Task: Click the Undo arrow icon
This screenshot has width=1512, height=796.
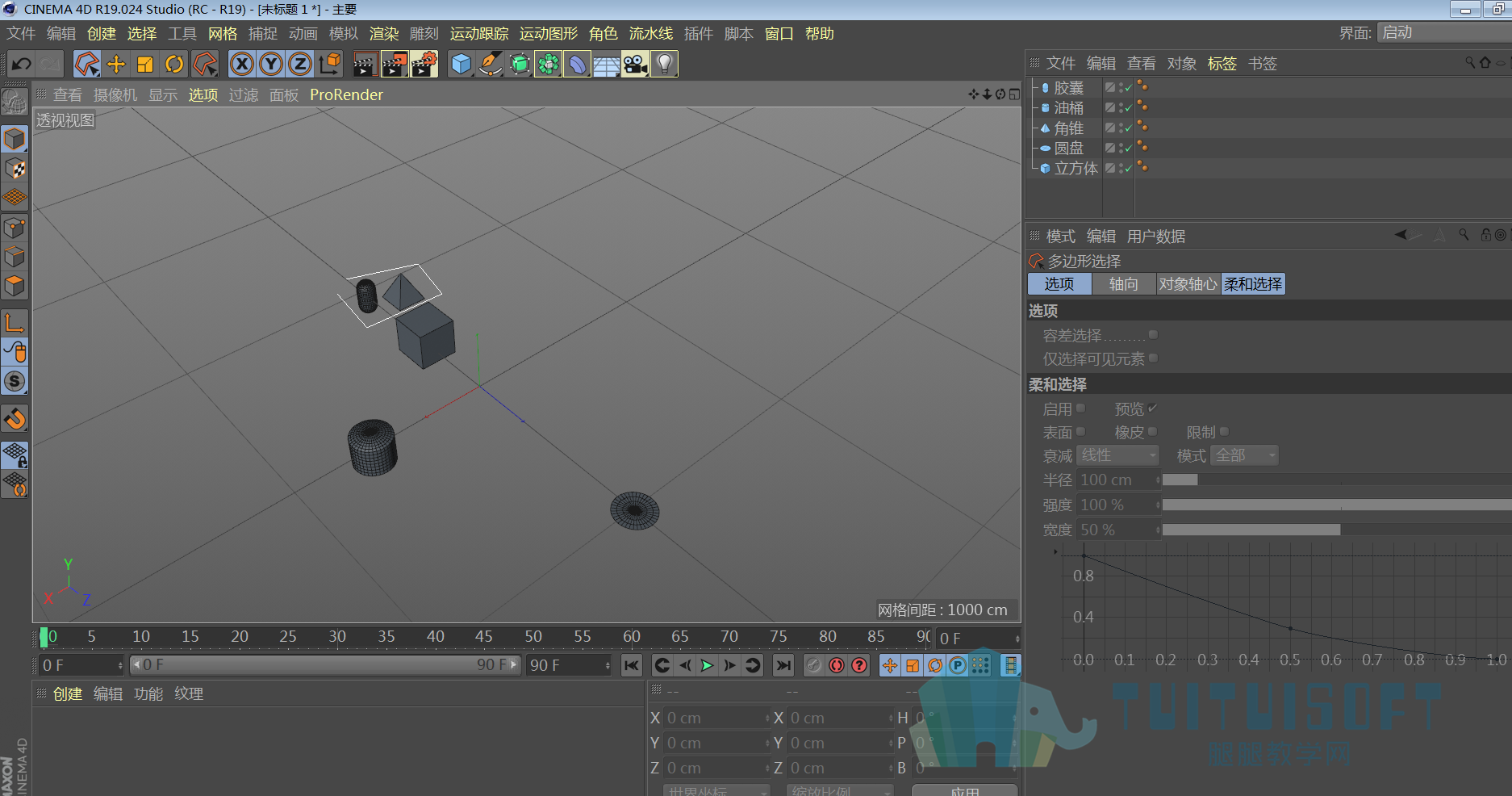Action: [x=22, y=64]
